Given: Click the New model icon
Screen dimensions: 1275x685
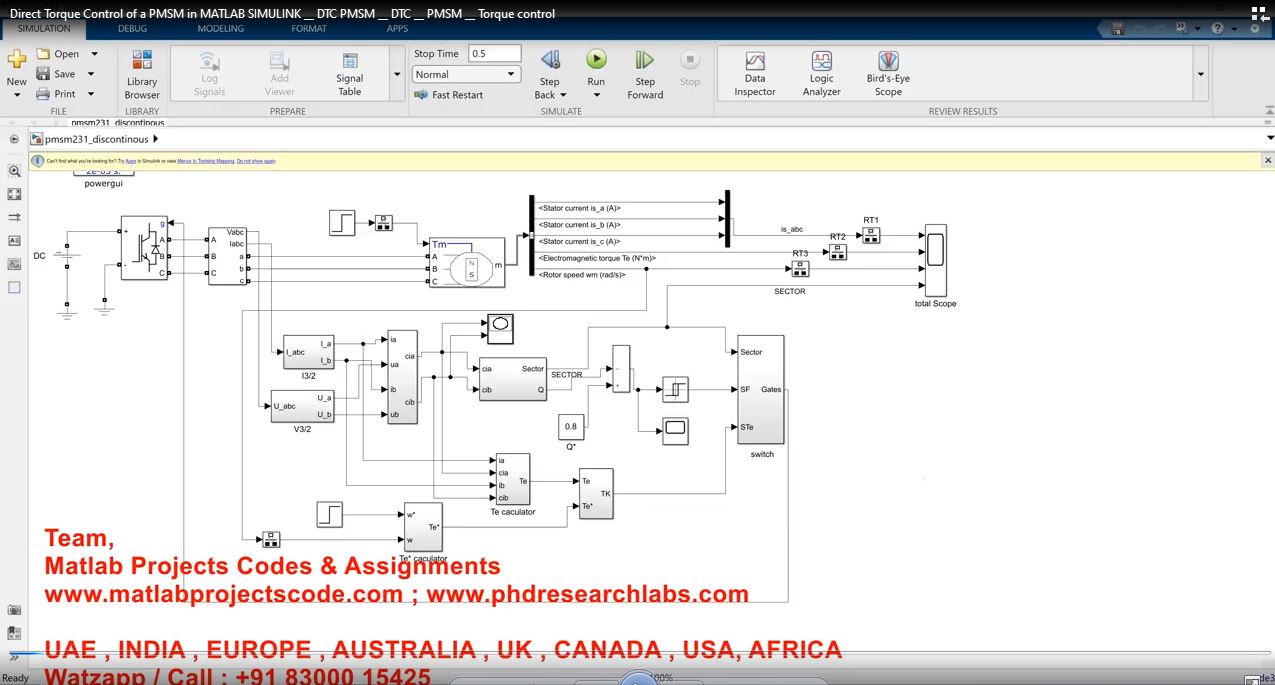Looking at the screenshot, I should (x=16, y=60).
